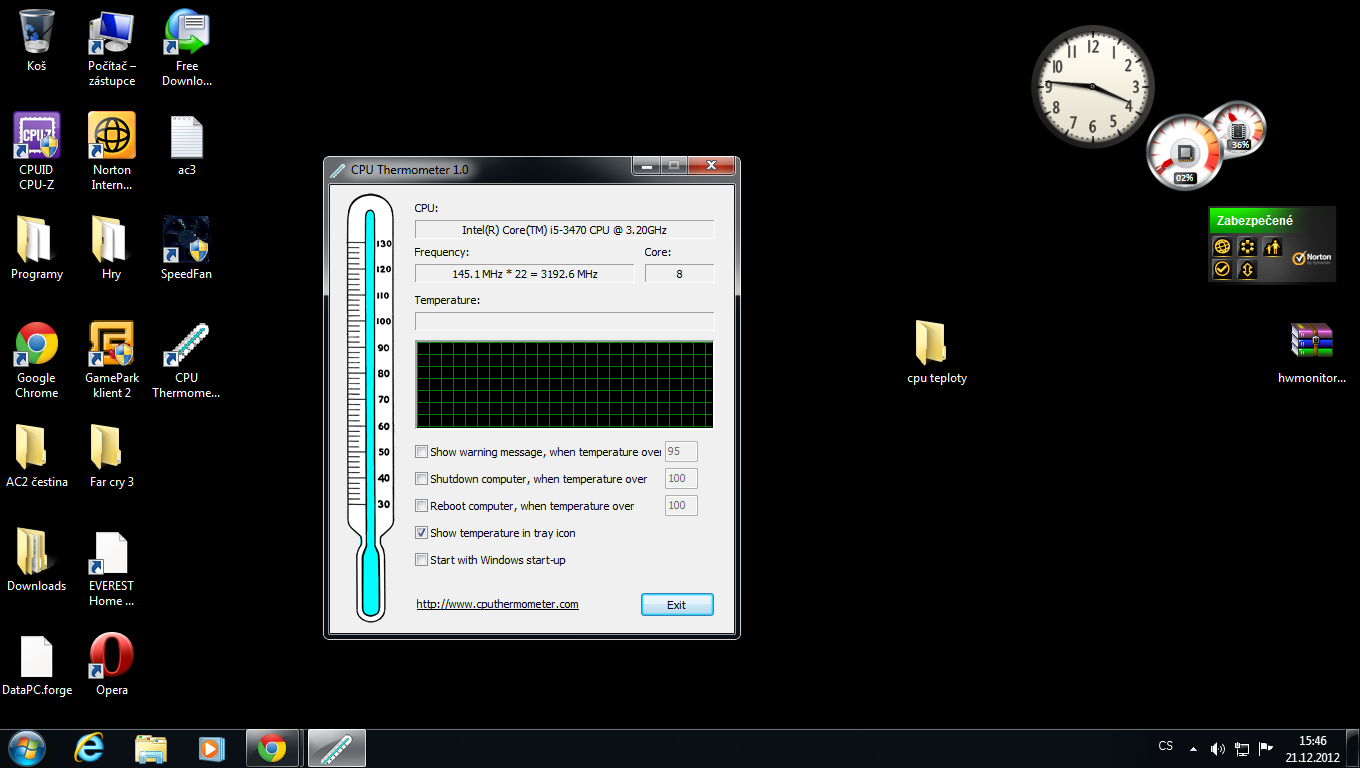1360x768 pixels.
Task: Open the taskbar clock showing 15:46
Action: click(1312, 749)
